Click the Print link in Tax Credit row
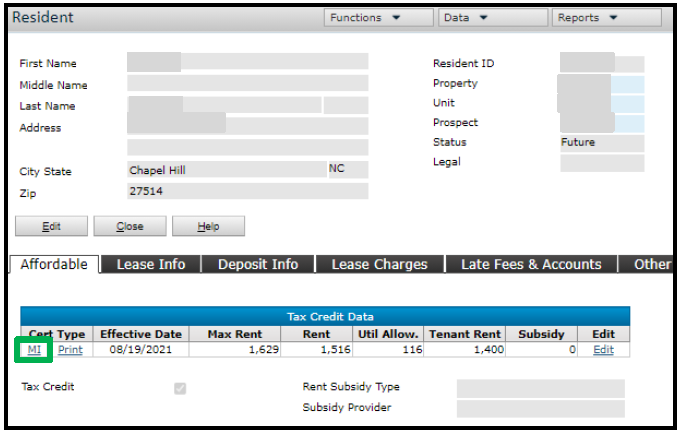680x434 pixels. 70,350
